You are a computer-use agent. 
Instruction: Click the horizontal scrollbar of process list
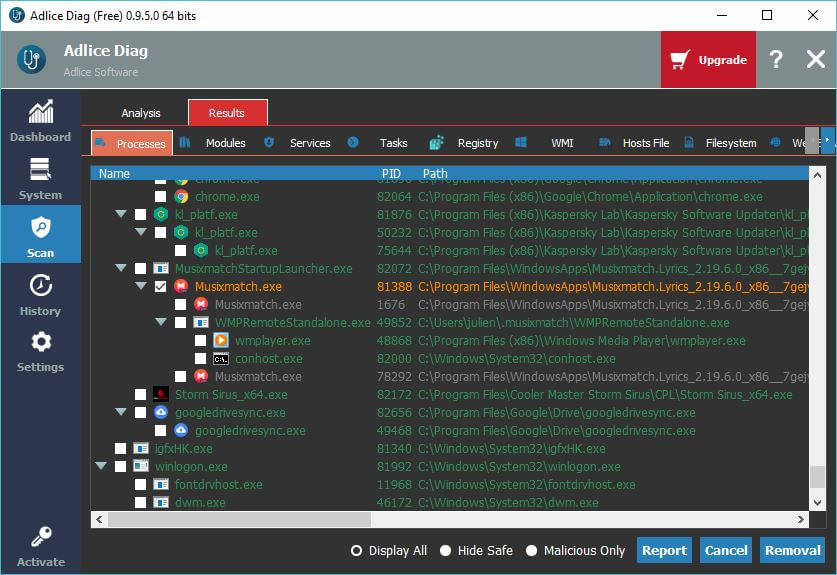pyautogui.click(x=400, y=520)
